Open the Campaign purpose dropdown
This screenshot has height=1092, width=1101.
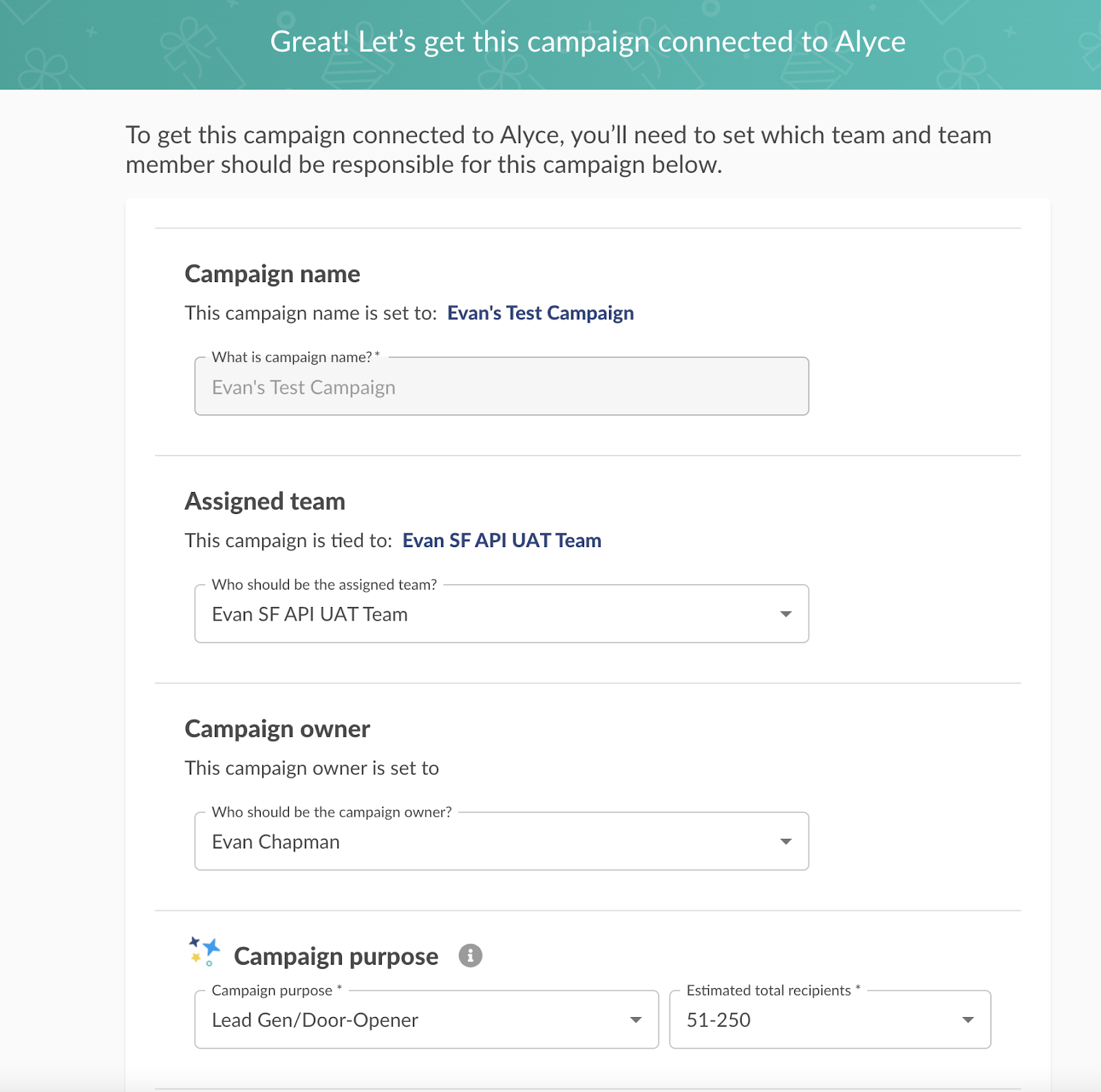(x=427, y=1020)
